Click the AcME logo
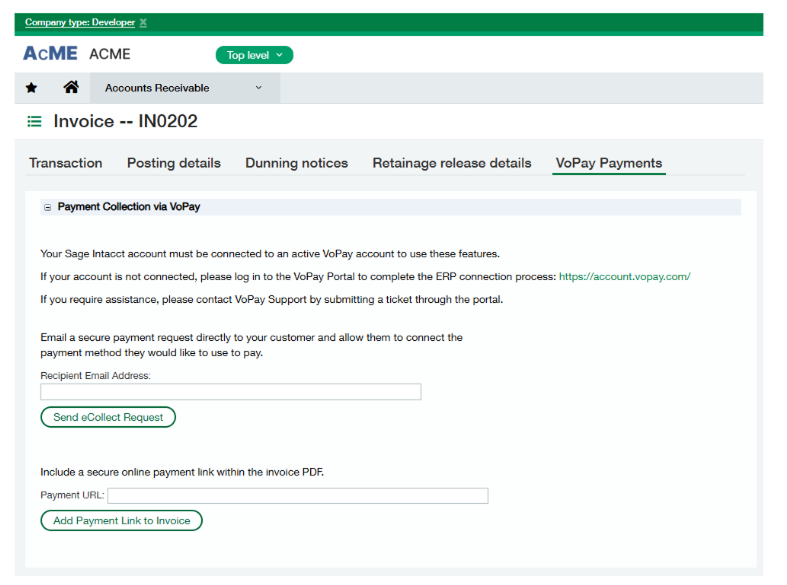787x585 pixels. pos(50,54)
